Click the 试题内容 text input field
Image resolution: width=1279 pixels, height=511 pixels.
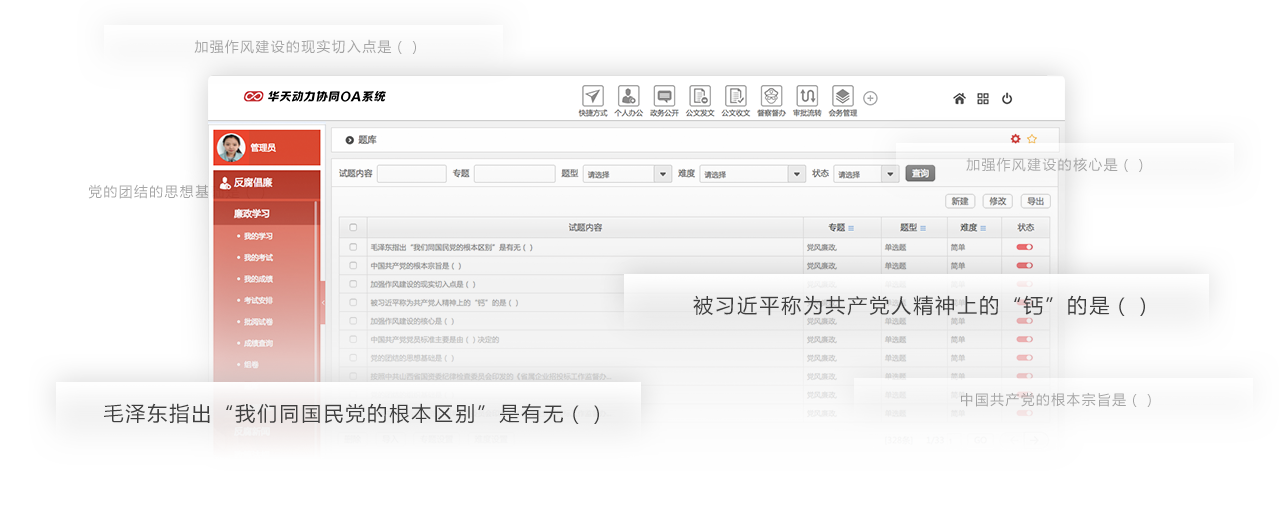pyautogui.click(x=411, y=174)
